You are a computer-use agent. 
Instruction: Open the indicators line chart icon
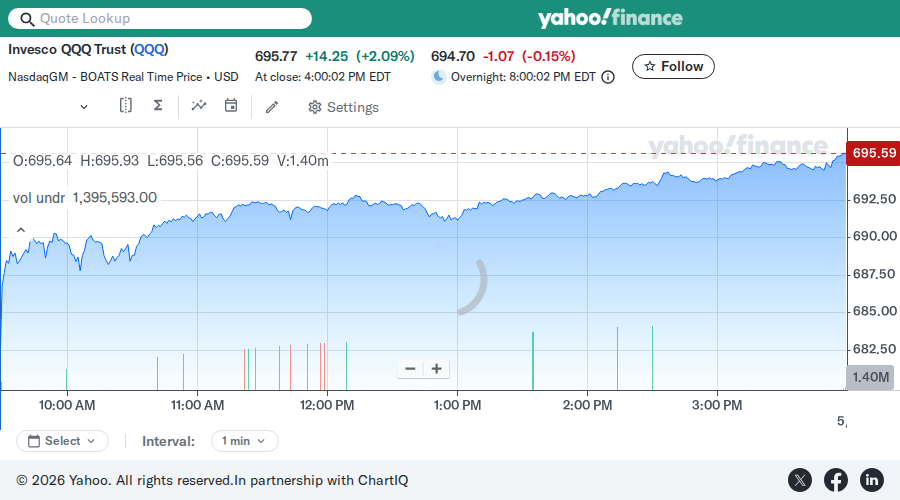[199, 106]
